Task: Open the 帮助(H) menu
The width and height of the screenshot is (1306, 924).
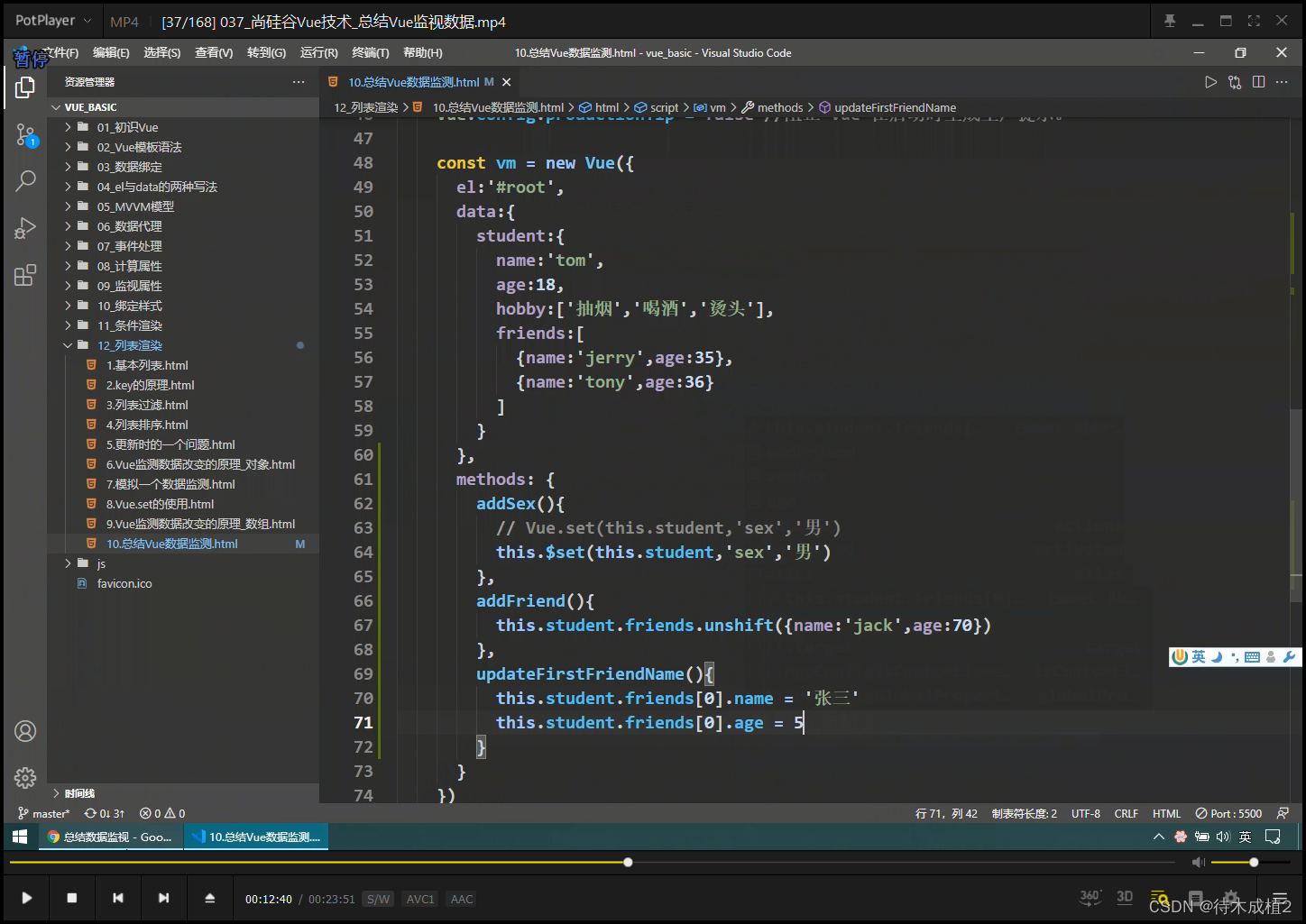Action: [423, 53]
